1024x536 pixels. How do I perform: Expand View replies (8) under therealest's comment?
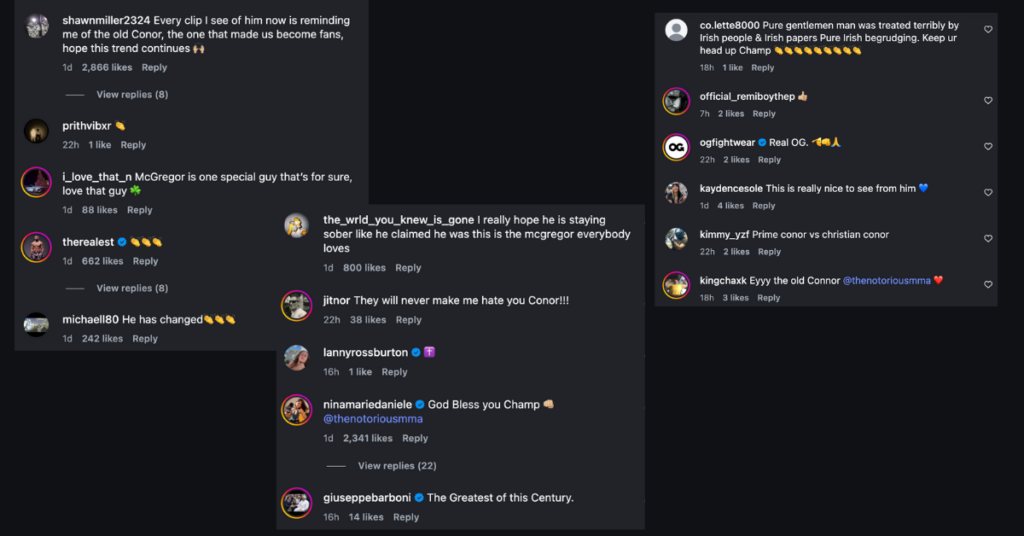(x=131, y=289)
